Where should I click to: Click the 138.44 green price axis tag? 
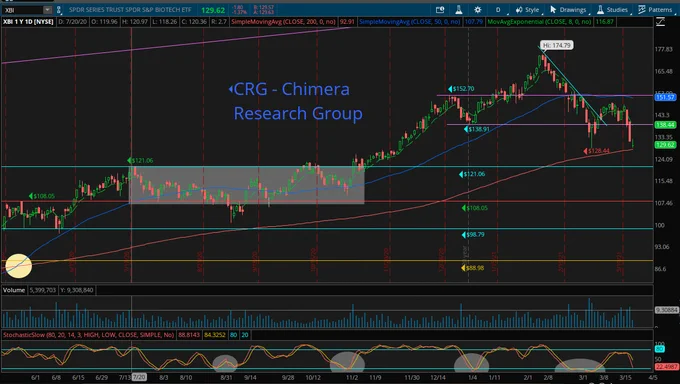(665, 125)
